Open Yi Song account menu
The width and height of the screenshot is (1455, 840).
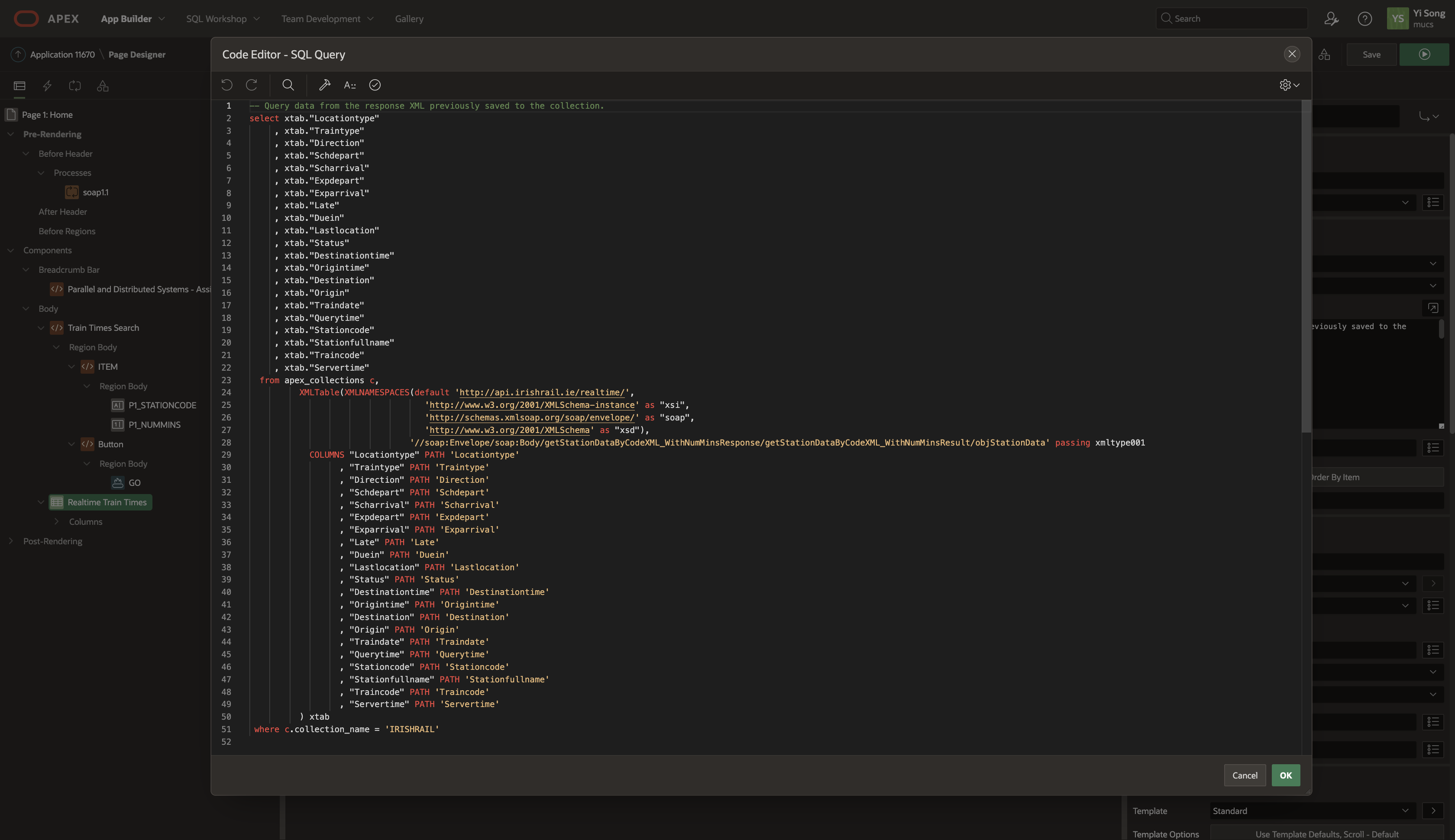1416,19
